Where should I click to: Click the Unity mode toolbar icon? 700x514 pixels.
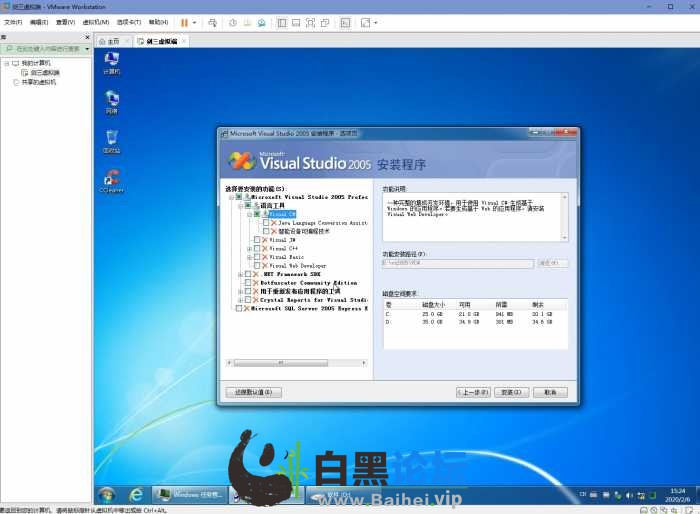pyautogui.click(x=325, y=23)
